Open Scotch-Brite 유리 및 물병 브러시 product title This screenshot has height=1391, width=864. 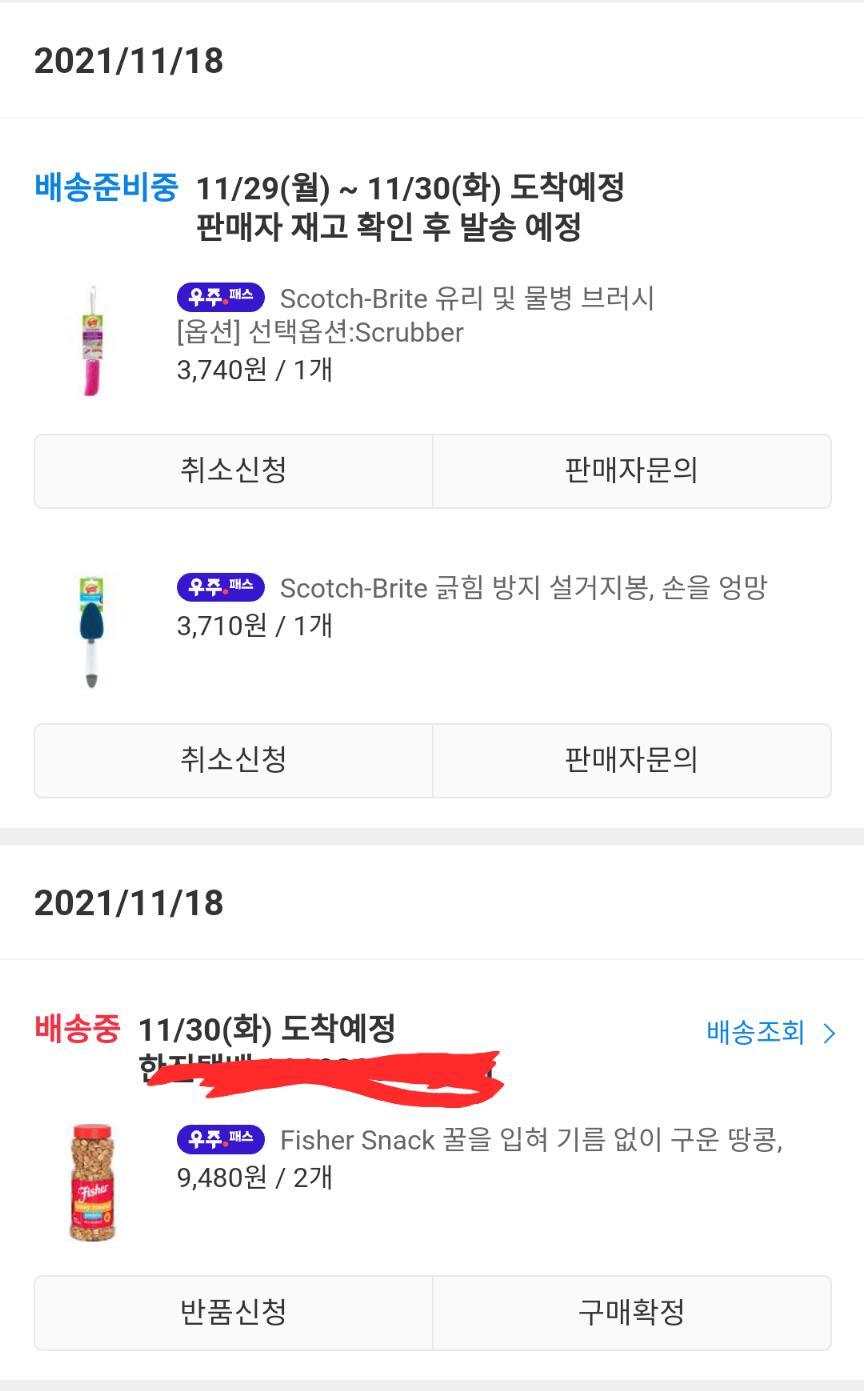coord(467,298)
